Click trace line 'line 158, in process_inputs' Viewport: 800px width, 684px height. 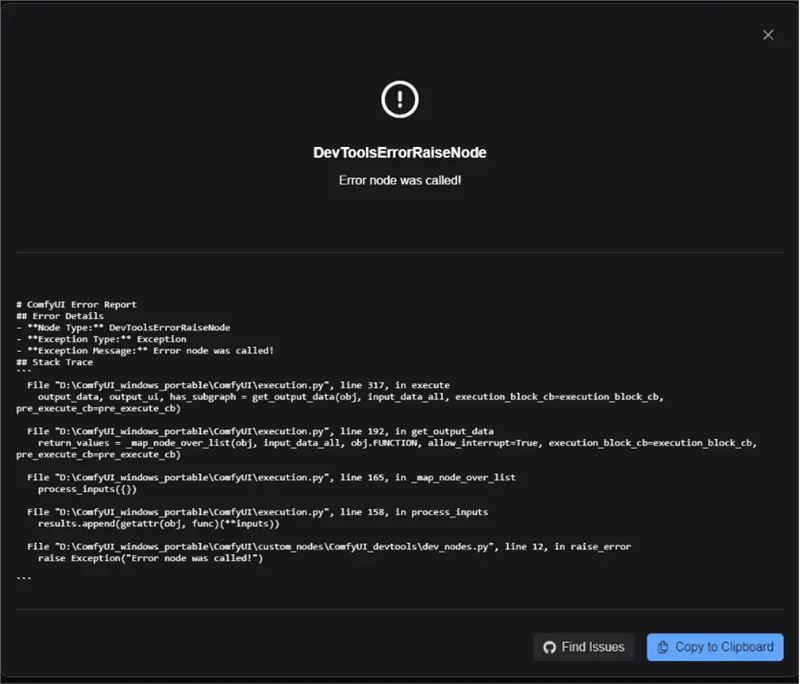[258, 512]
